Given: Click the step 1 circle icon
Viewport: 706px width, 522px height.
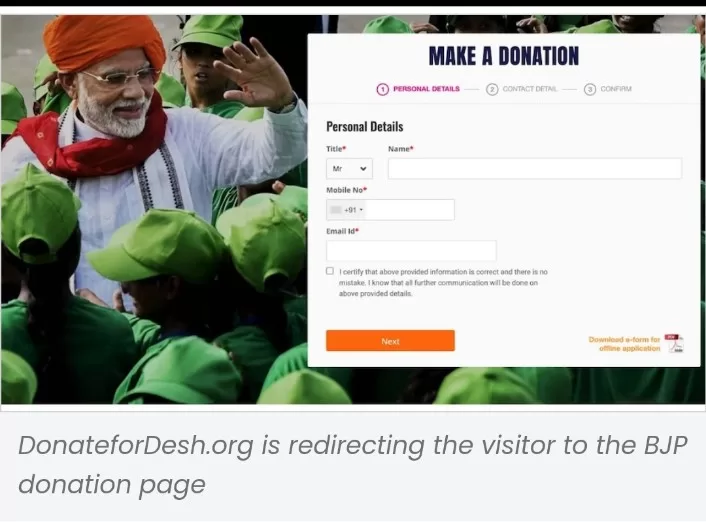Looking at the screenshot, I should click(382, 89).
